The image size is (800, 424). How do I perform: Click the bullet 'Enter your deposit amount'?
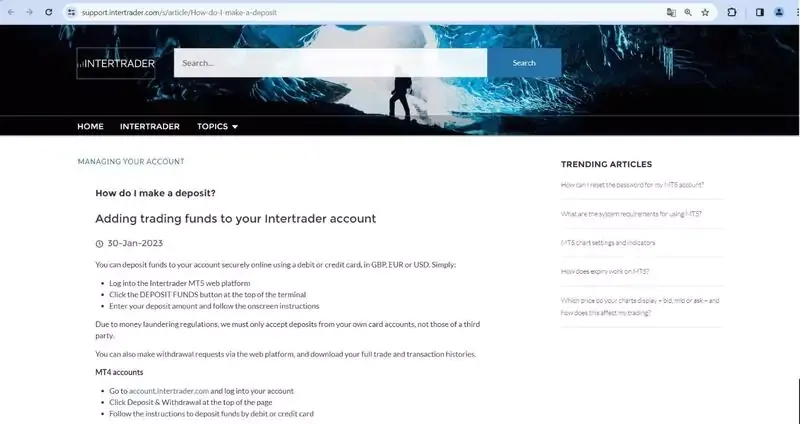pyautogui.click(x=214, y=306)
